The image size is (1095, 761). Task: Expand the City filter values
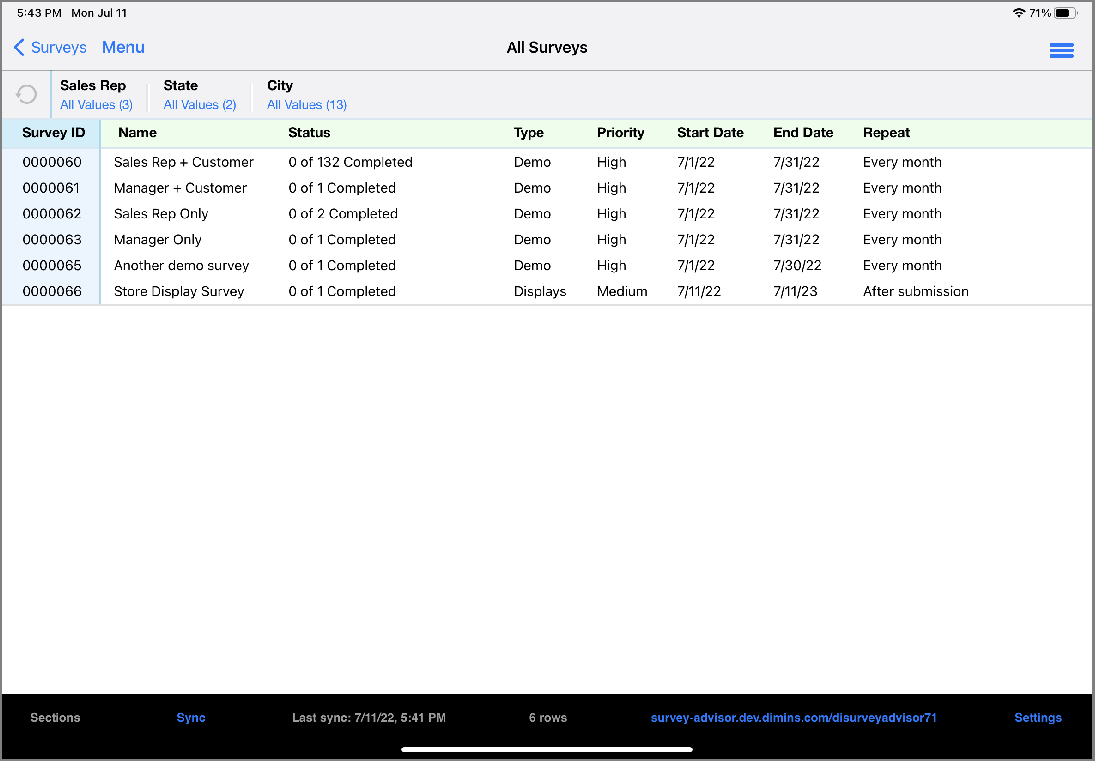[306, 105]
